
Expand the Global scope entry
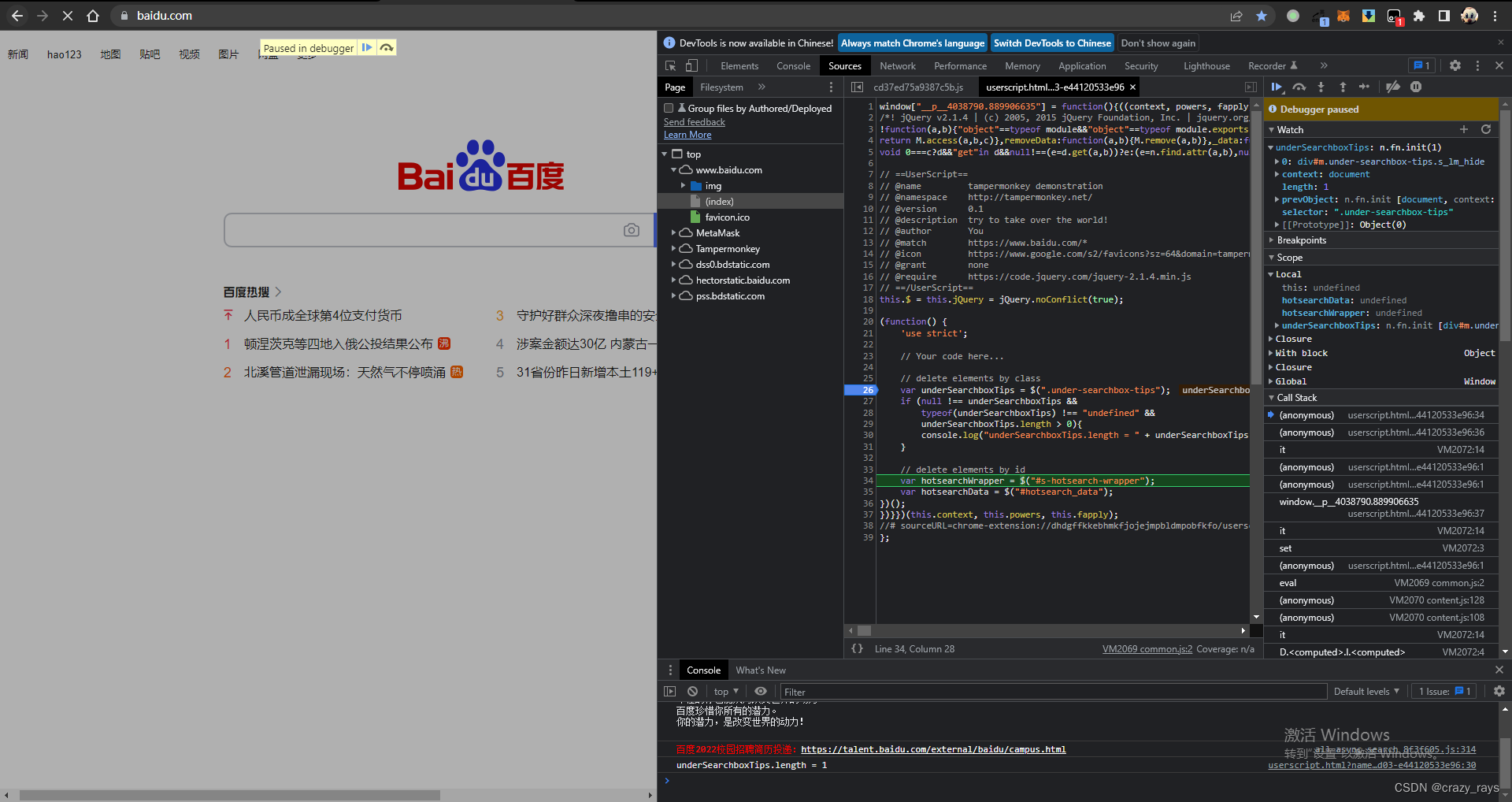pyautogui.click(x=1271, y=381)
